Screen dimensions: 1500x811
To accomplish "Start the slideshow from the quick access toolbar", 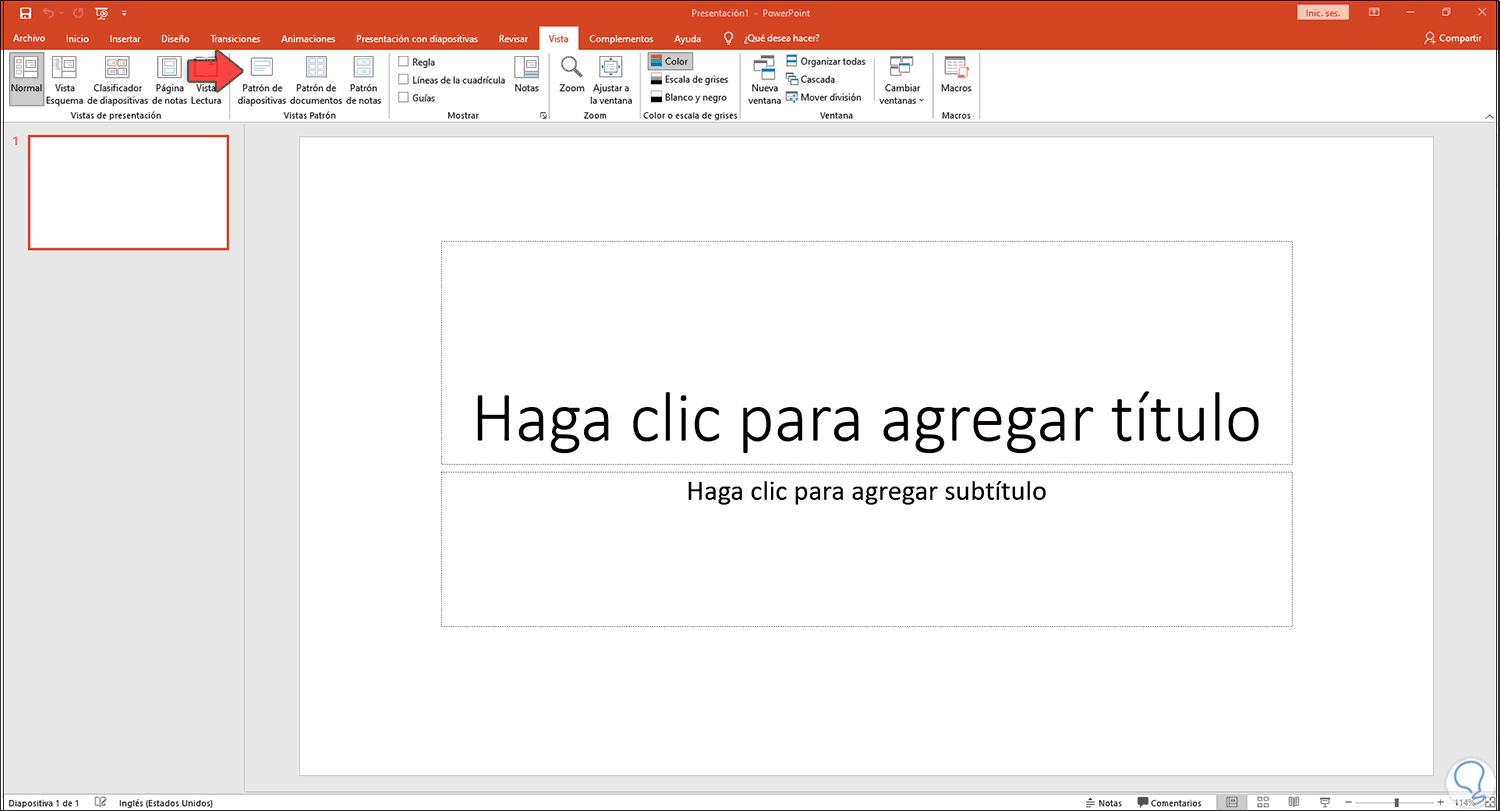I will (102, 13).
